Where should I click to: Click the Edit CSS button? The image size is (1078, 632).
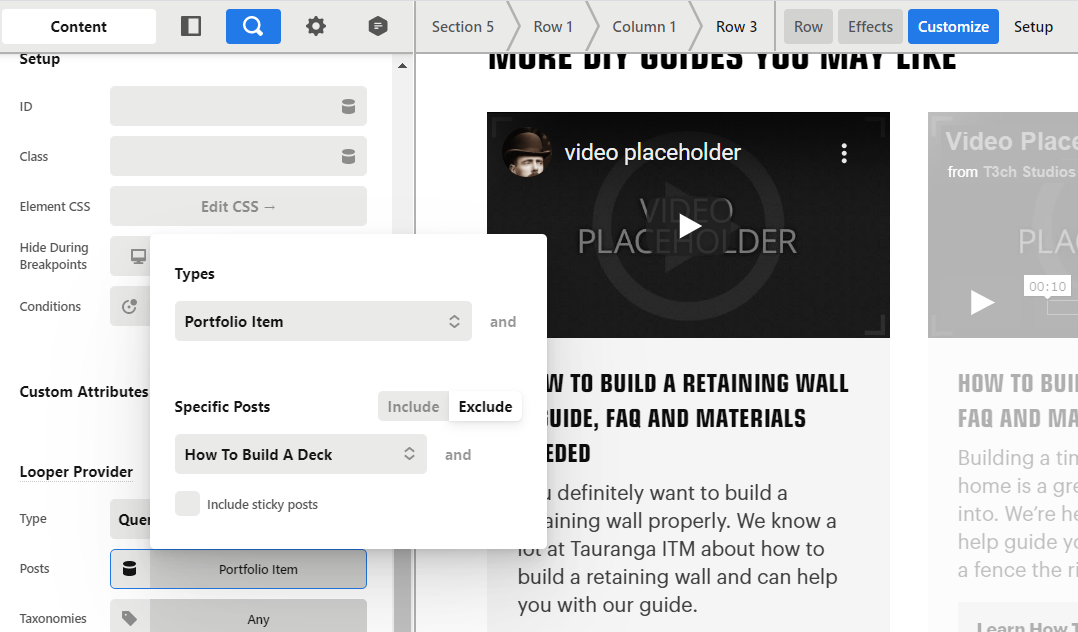238,207
